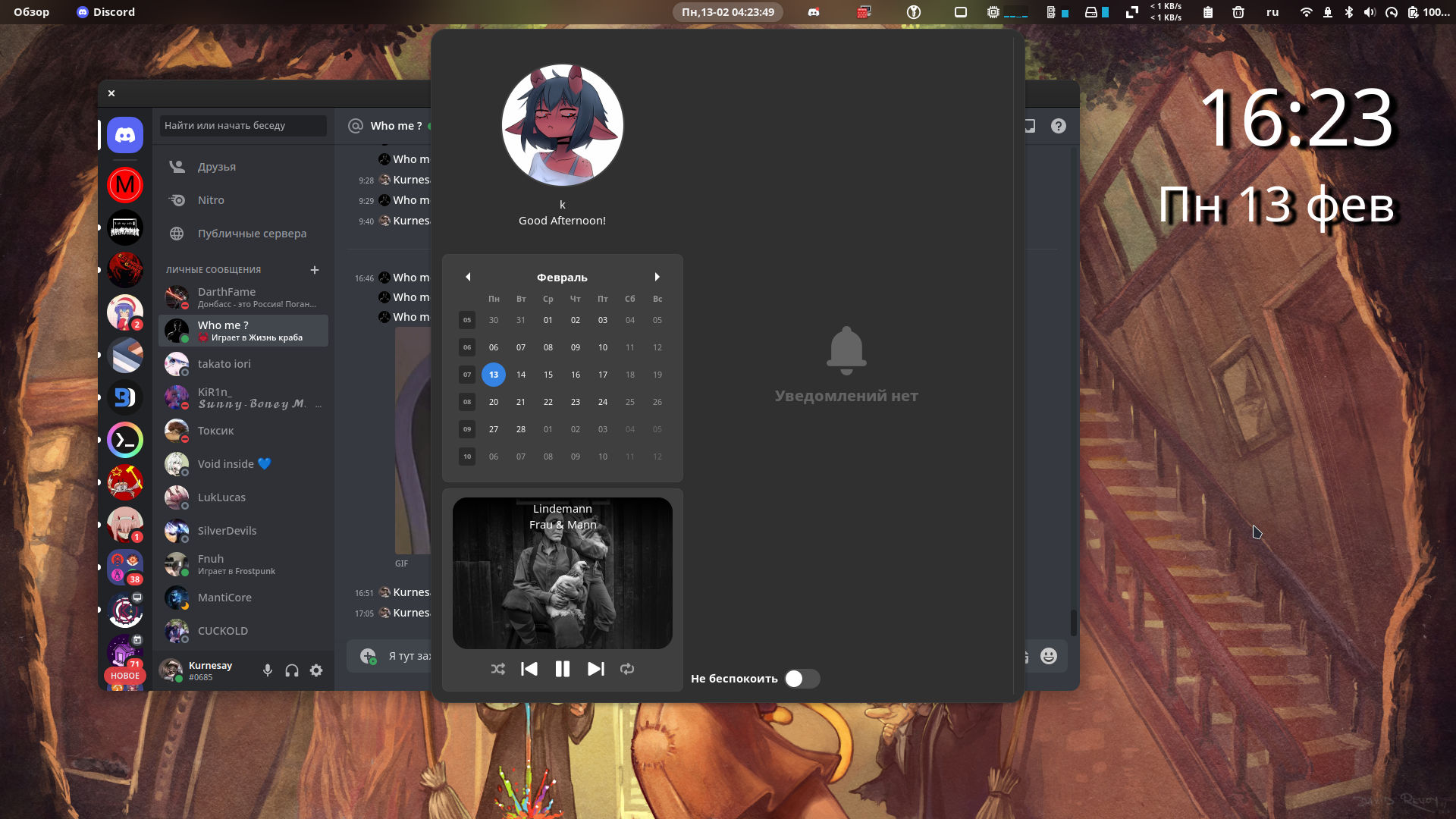Open Nitro in Discord sidebar
The width and height of the screenshot is (1456, 819).
tap(243, 200)
